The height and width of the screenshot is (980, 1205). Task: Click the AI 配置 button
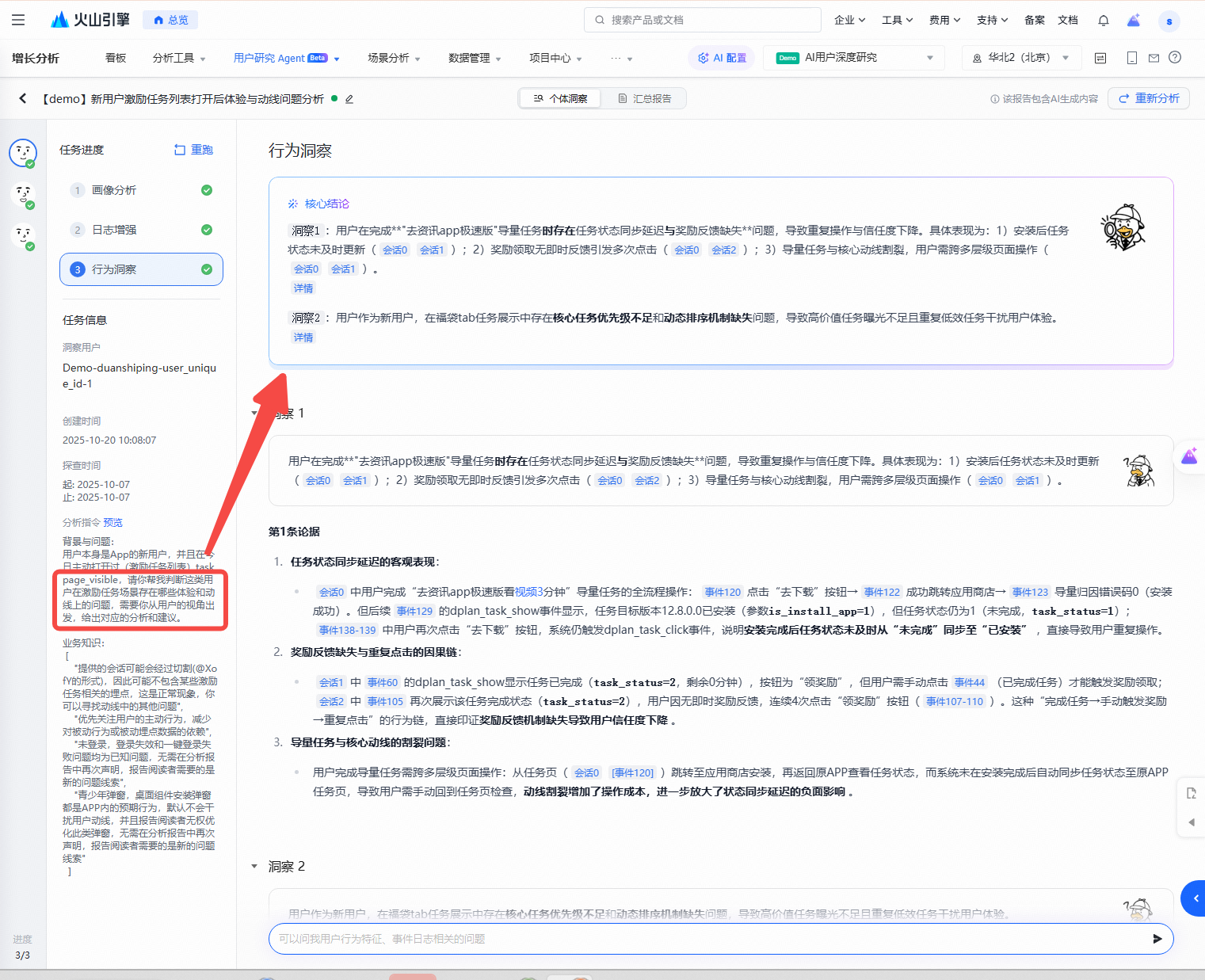pos(722,58)
